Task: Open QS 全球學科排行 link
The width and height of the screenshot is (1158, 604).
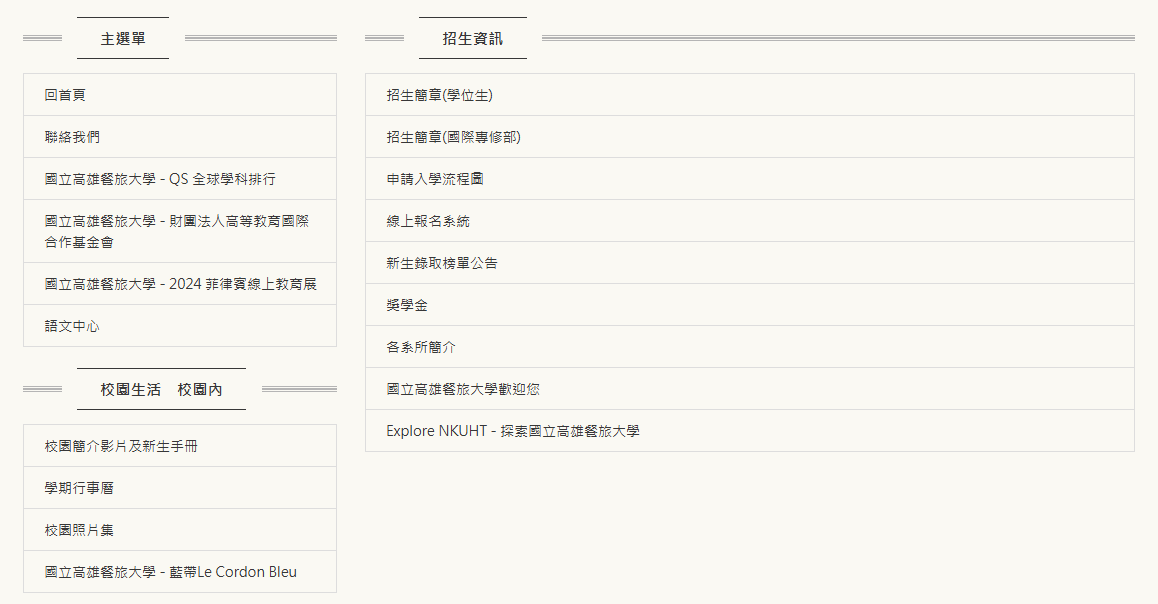Action: click(x=160, y=179)
